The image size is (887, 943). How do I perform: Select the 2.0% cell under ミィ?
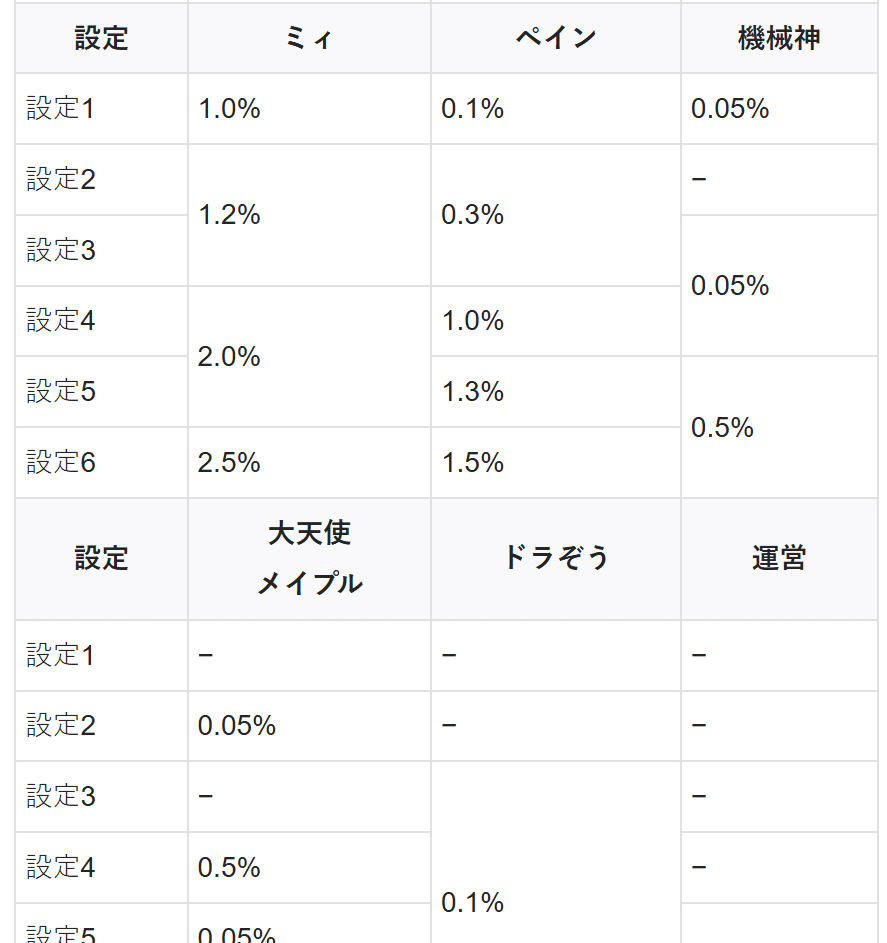(x=230, y=357)
